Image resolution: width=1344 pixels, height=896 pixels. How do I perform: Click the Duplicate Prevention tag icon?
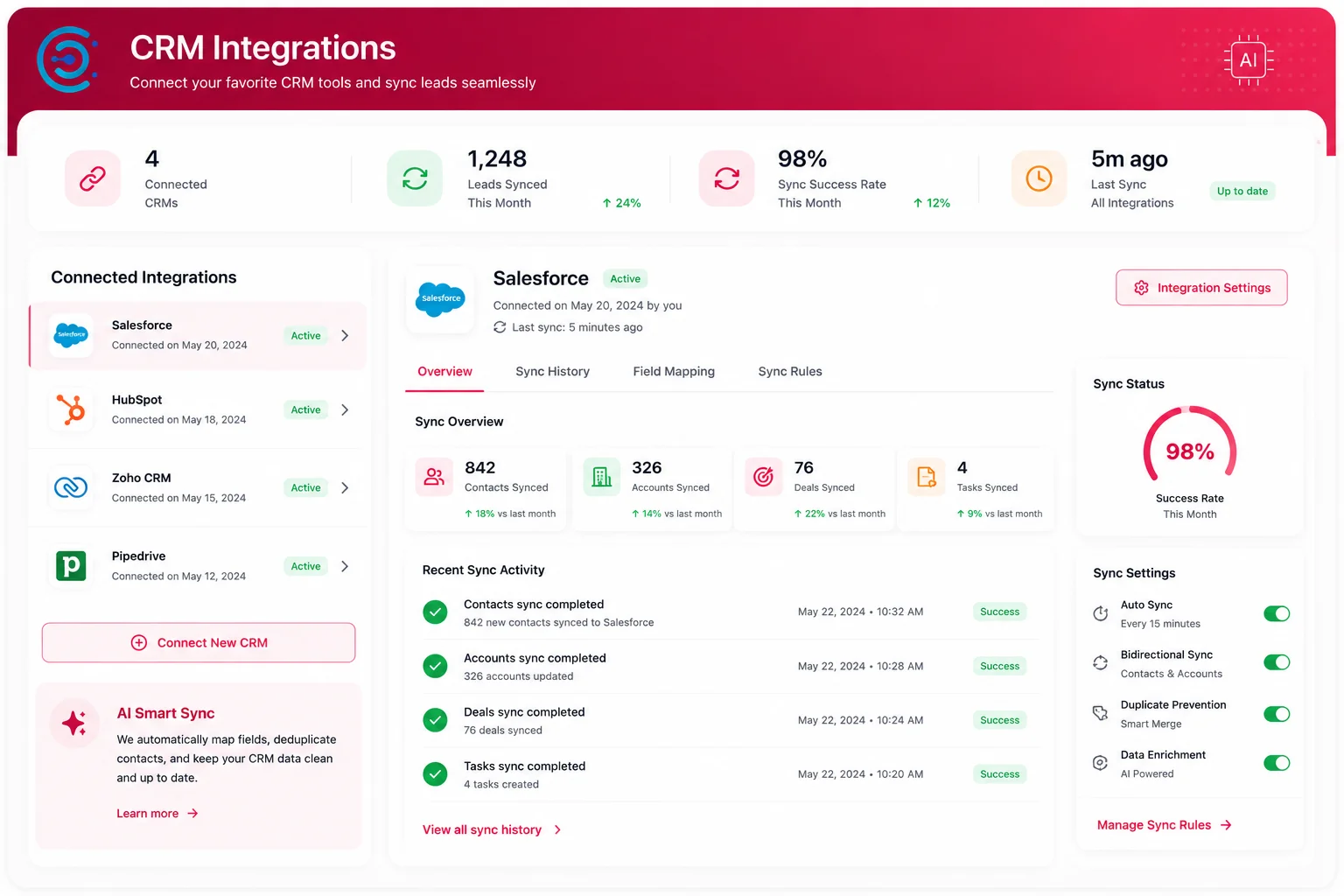coord(1101,713)
